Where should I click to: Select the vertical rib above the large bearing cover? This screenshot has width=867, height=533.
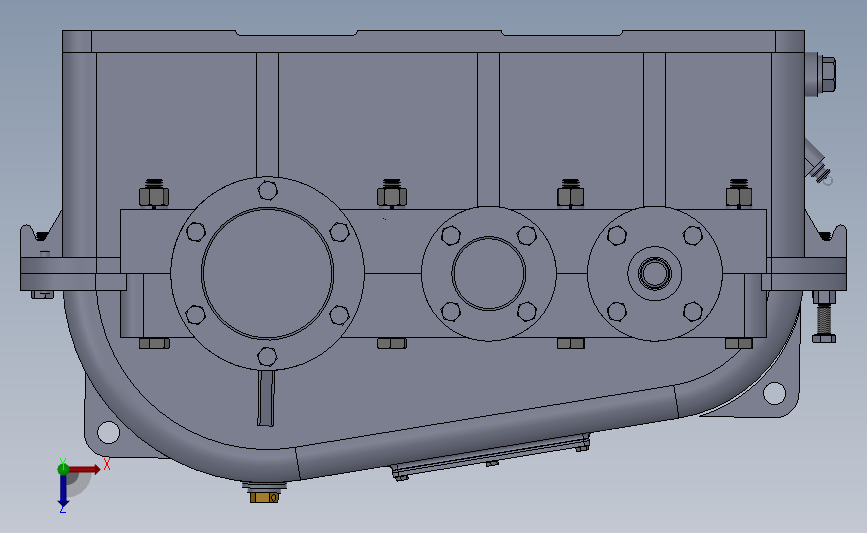(x=267, y=115)
